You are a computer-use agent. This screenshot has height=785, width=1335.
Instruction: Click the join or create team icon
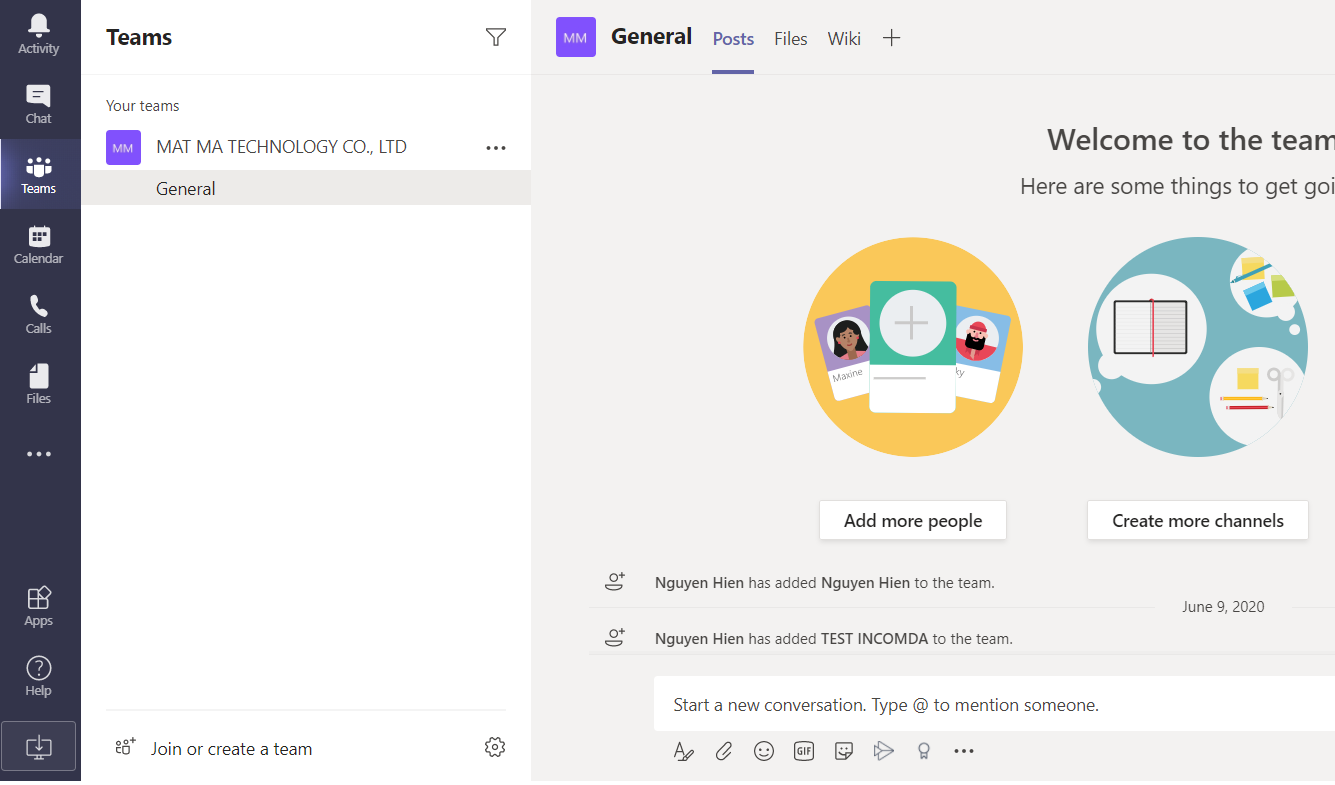125,747
